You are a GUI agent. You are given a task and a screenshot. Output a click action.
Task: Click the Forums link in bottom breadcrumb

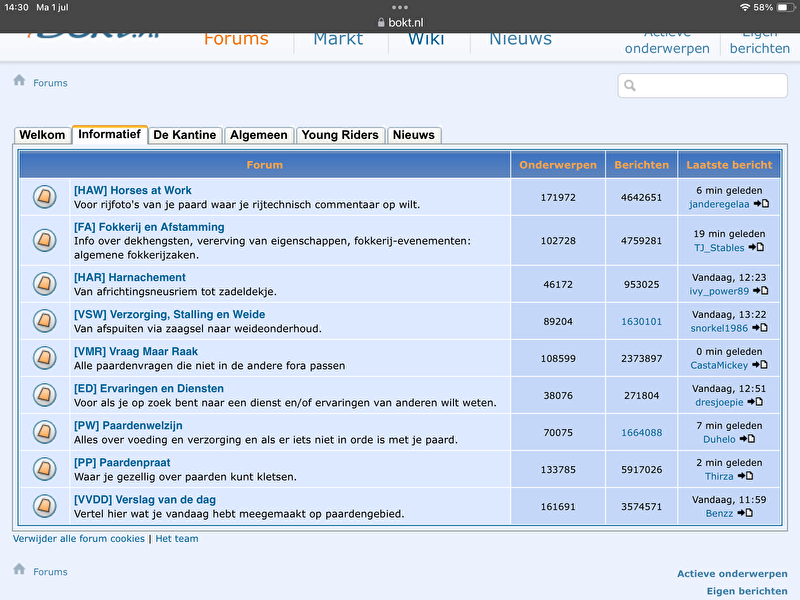coord(50,572)
